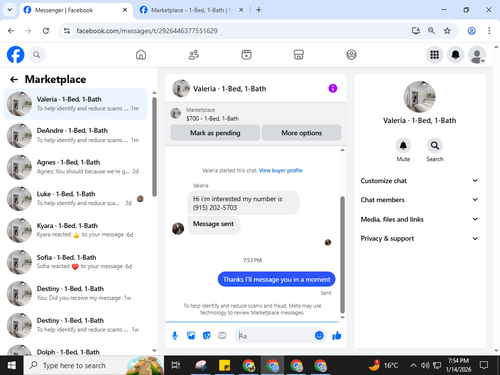Open Agnes 1-Bed, 1-Bath conversation
The width and height of the screenshot is (500, 375).
coord(75,167)
